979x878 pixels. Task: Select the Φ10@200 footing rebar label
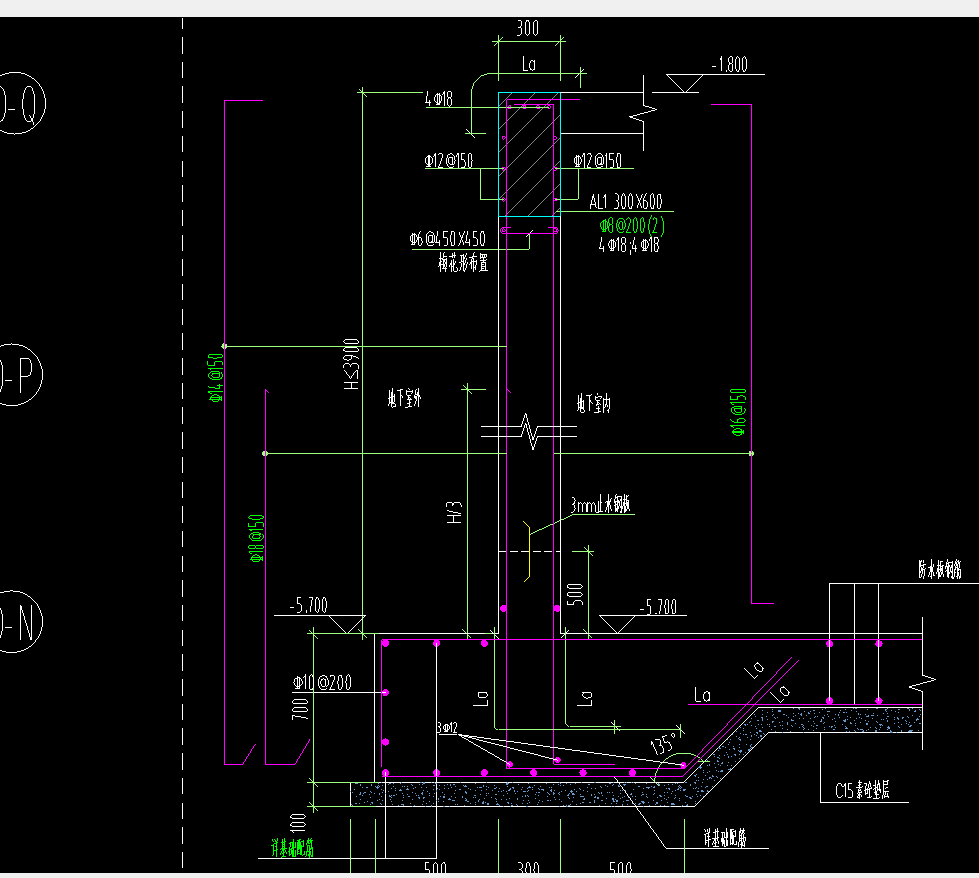coord(322,682)
